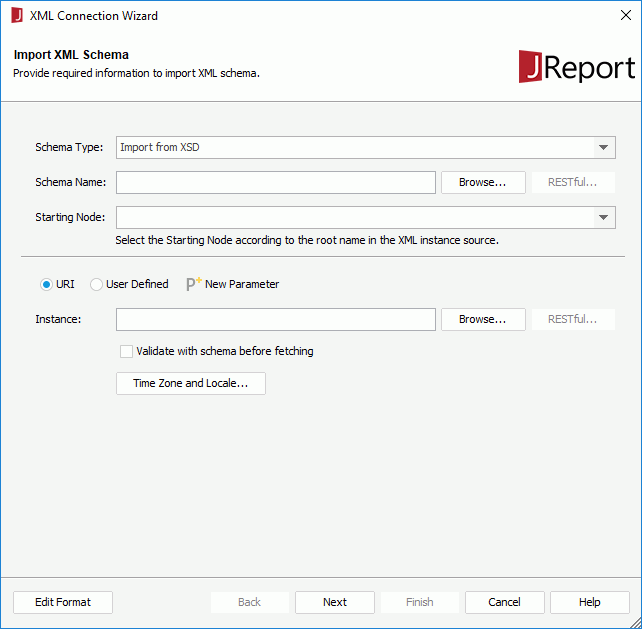Click the Edit Format button
The height and width of the screenshot is (629, 642).
pyautogui.click(x=63, y=602)
